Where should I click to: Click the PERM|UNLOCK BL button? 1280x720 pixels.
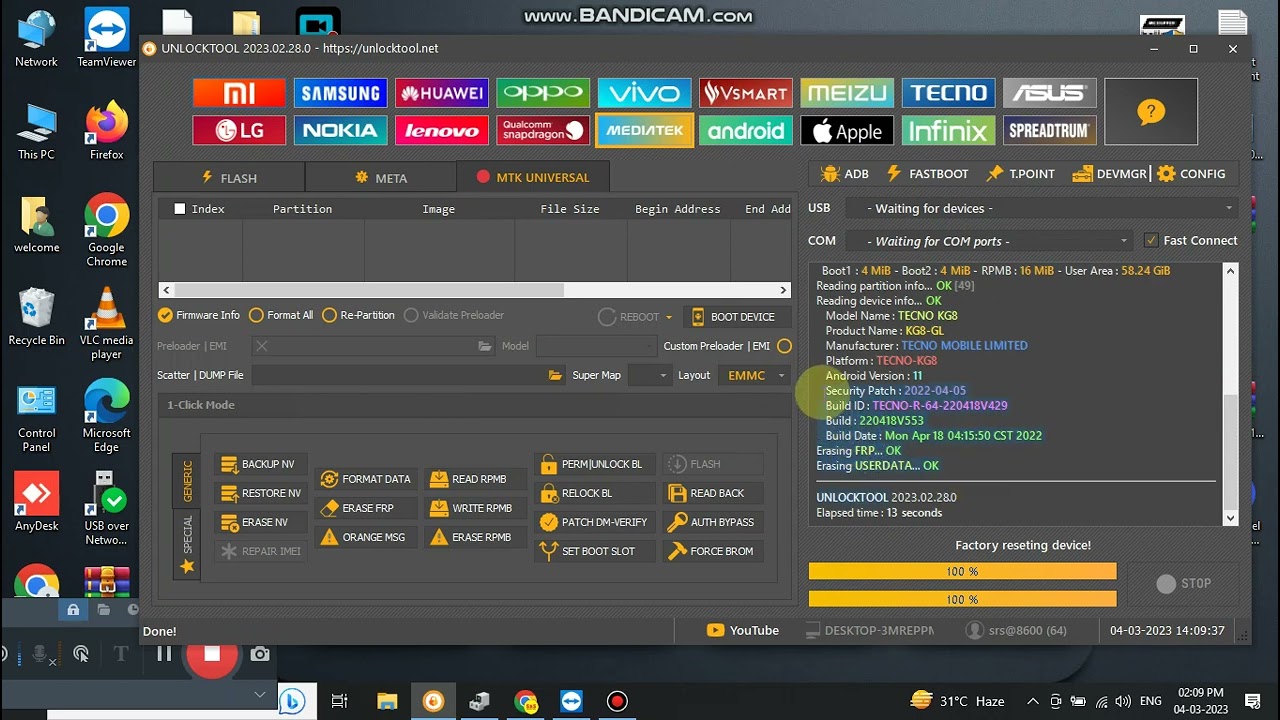coord(596,464)
